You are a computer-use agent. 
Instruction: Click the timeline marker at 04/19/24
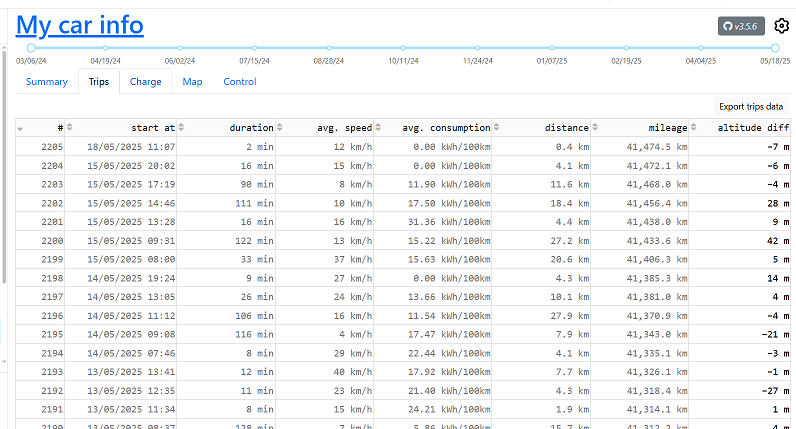[106, 48]
